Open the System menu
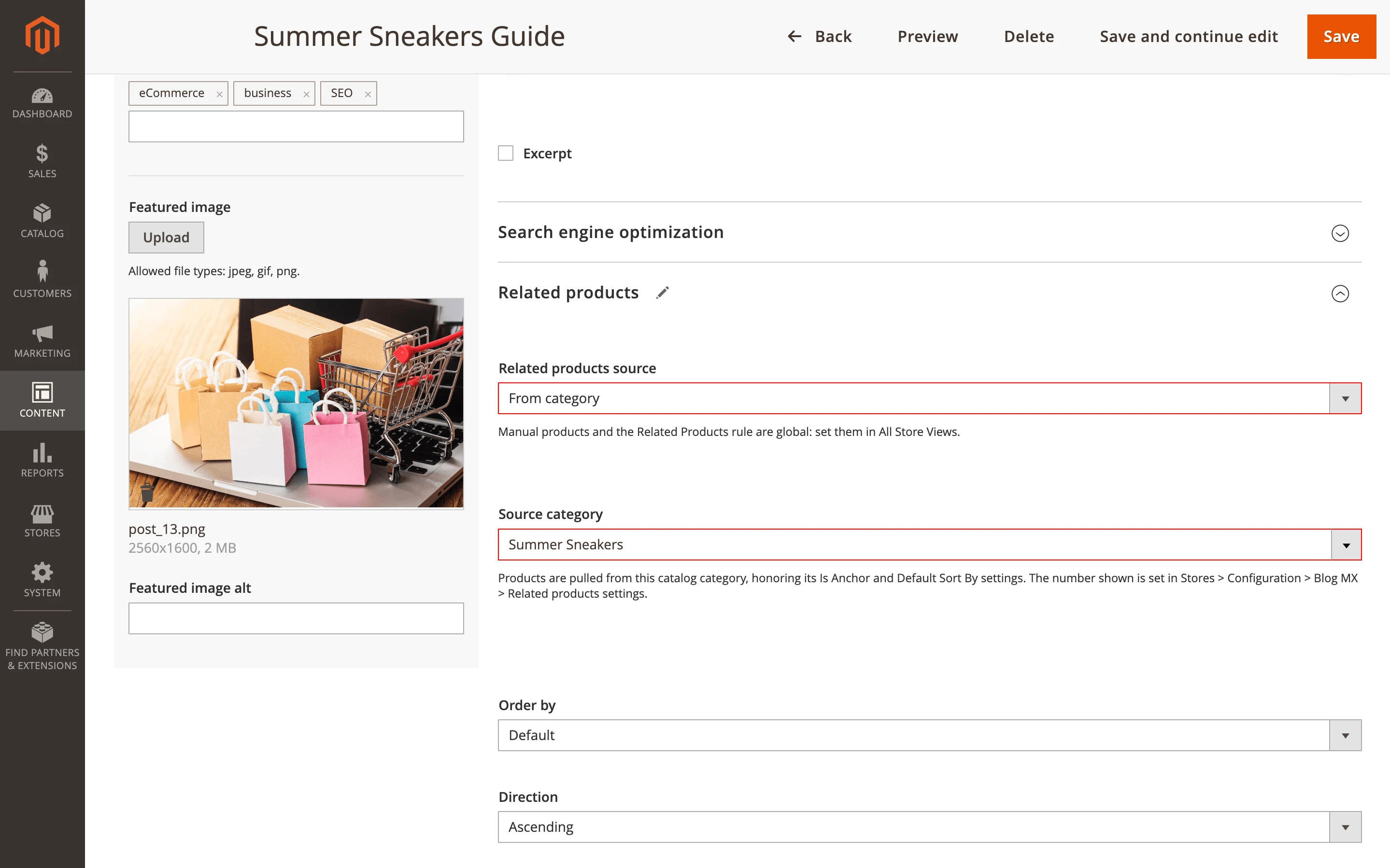This screenshot has width=1390, height=868. click(42, 580)
